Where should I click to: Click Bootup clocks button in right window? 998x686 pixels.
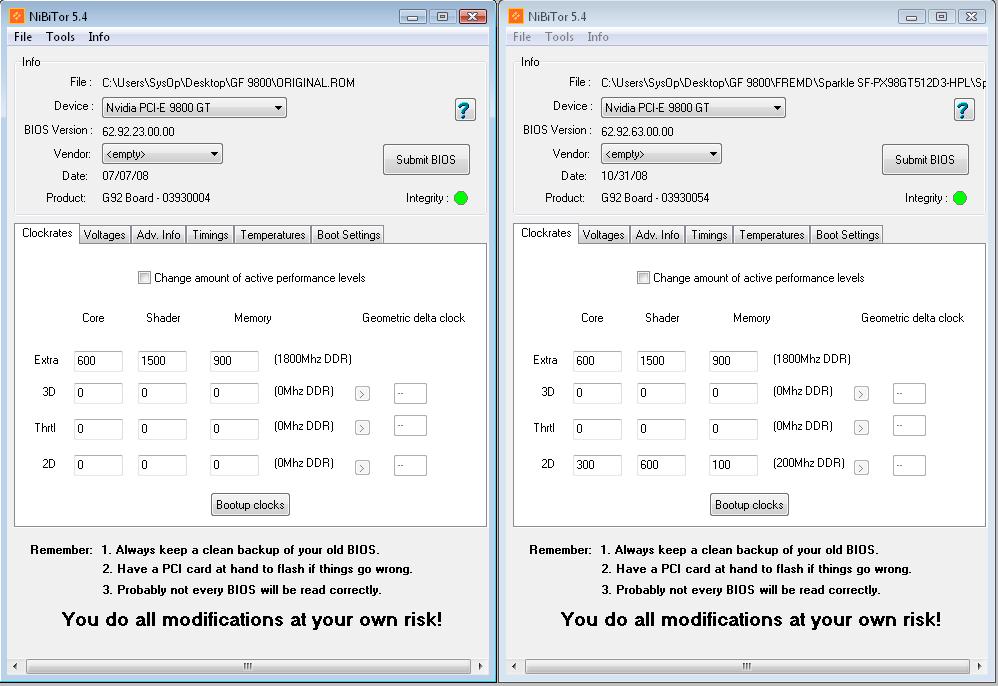coord(749,505)
